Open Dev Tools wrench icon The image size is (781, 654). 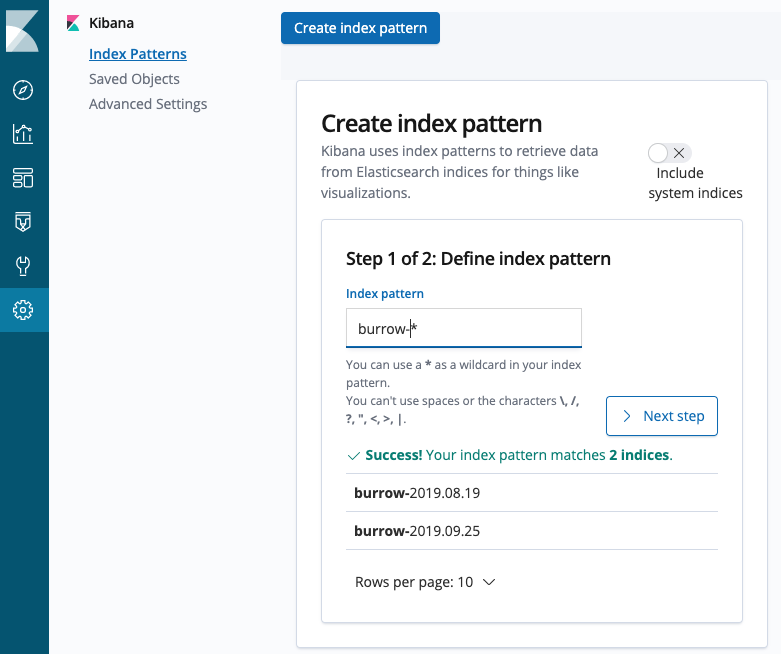(x=23, y=265)
